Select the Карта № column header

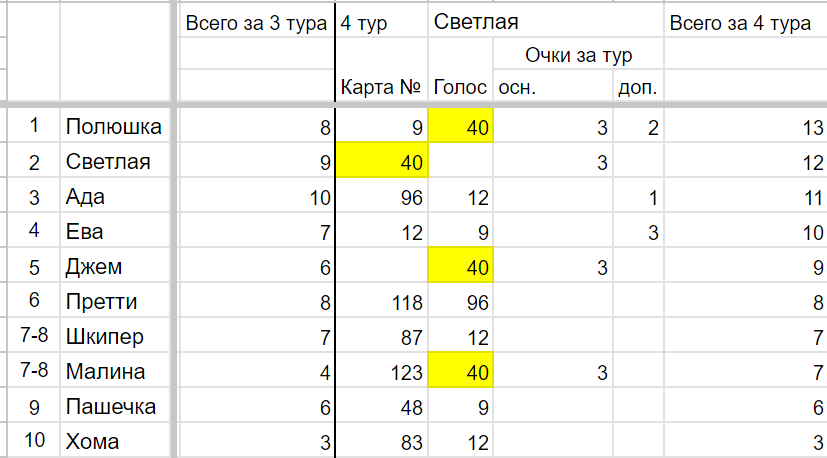(381, 86)
